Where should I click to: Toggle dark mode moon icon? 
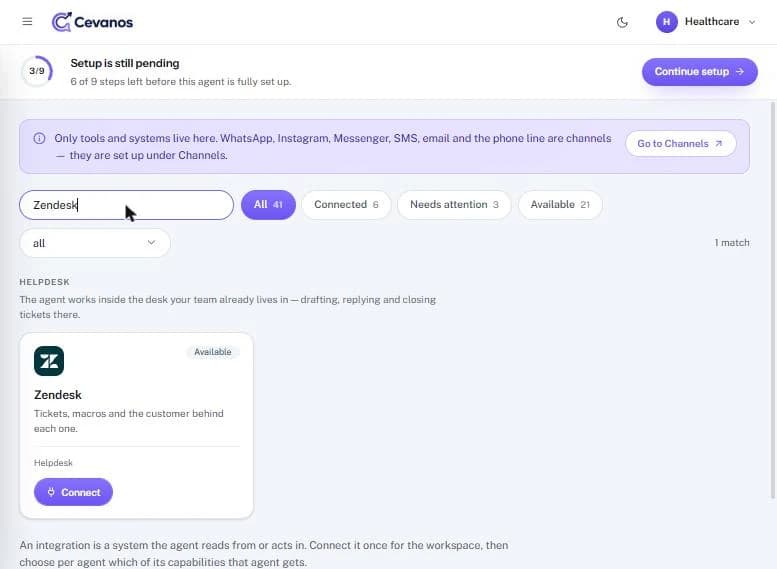(622, 22)
